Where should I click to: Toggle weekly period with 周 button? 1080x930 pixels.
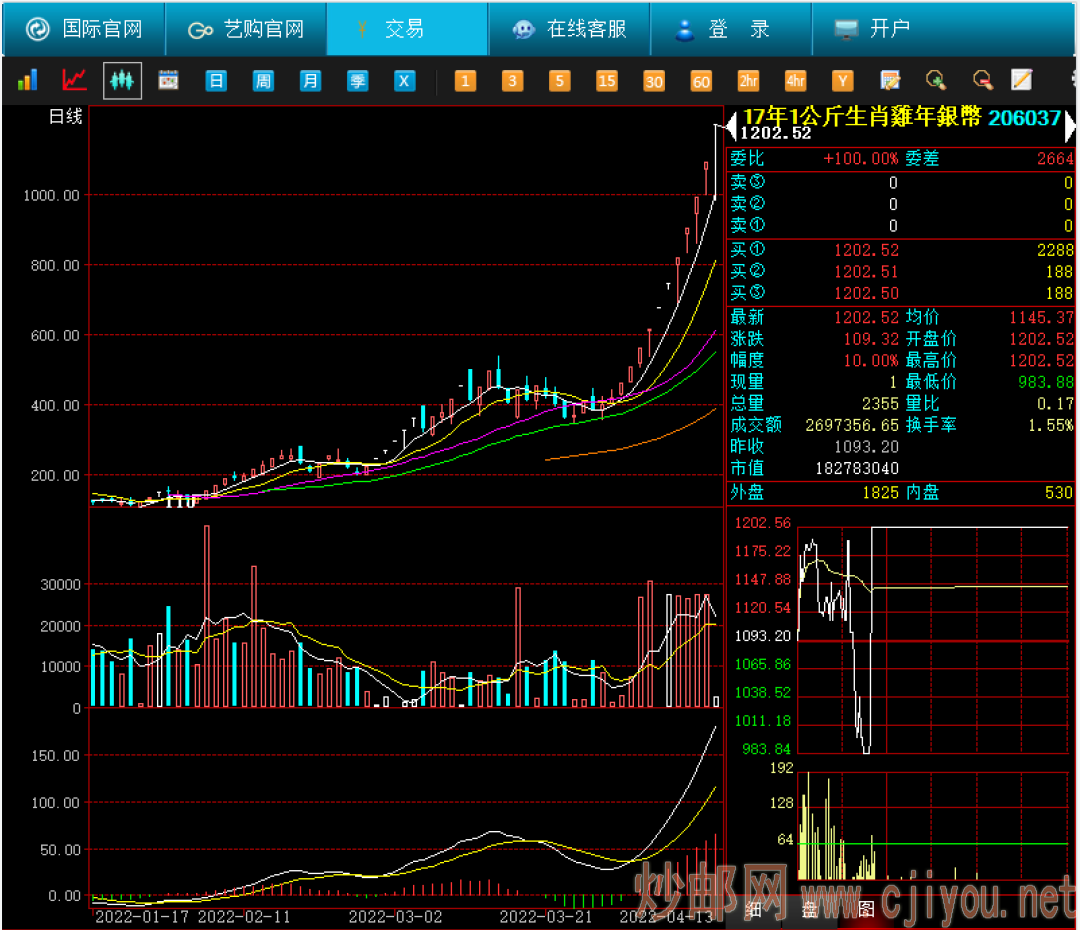[x=263, y=81]
